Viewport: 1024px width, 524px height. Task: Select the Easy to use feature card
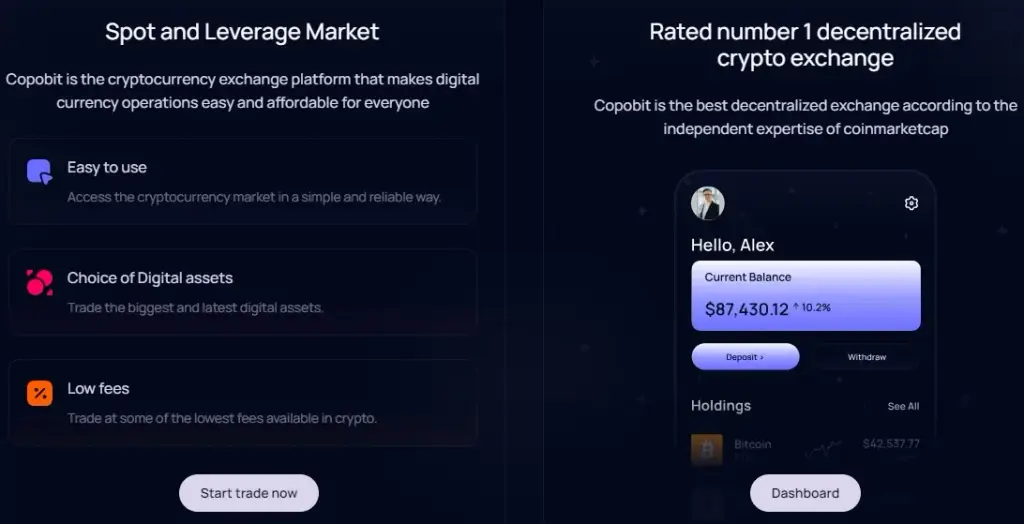click(x=242, y=182)
